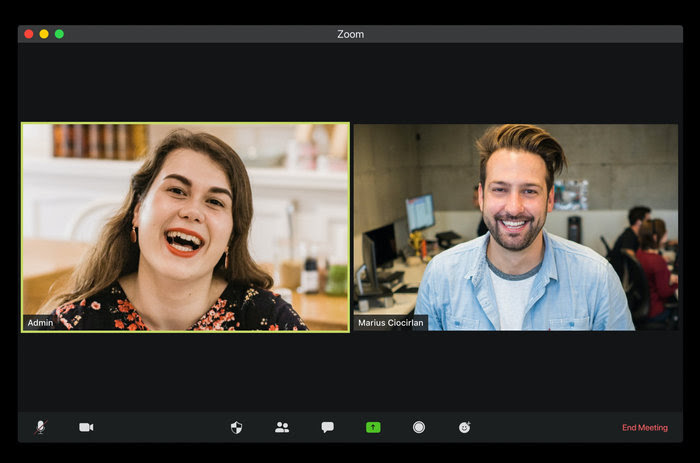700x463 pixels.
Task: Open the Security shield options
Action: pyautogui.click(x=237, y=427)
